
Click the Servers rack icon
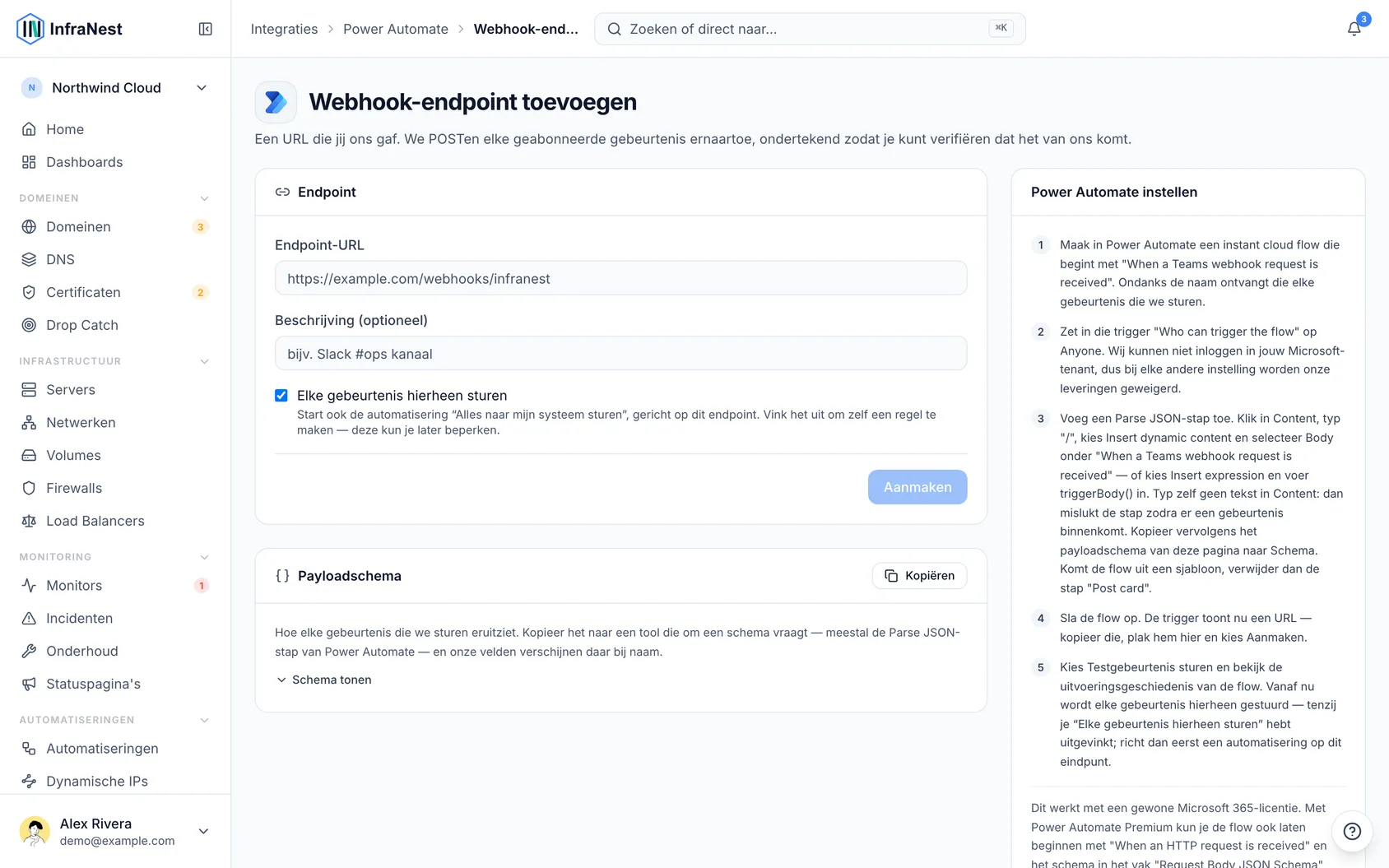click(x=29, y=389)
